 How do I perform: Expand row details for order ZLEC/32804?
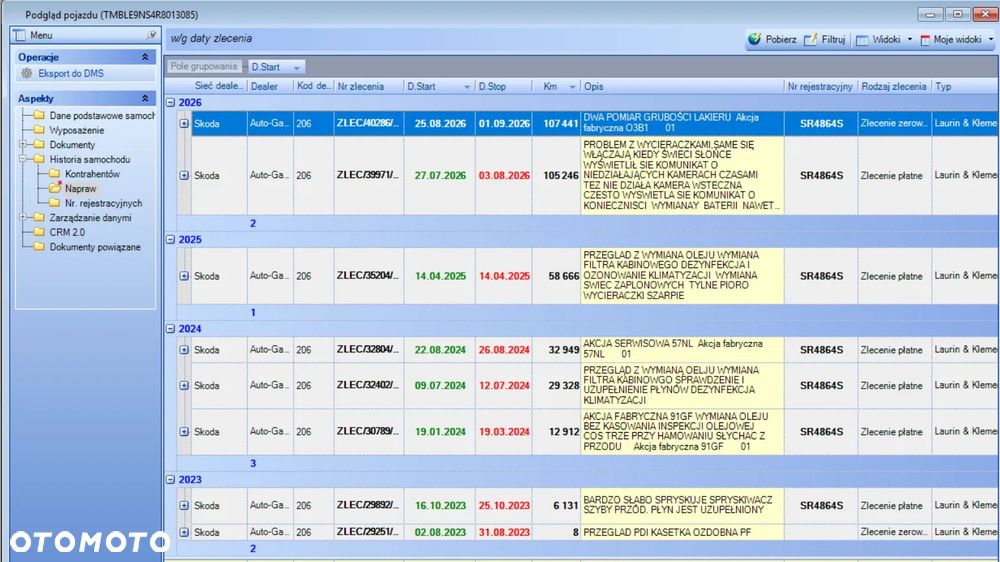tap(184, 350)
